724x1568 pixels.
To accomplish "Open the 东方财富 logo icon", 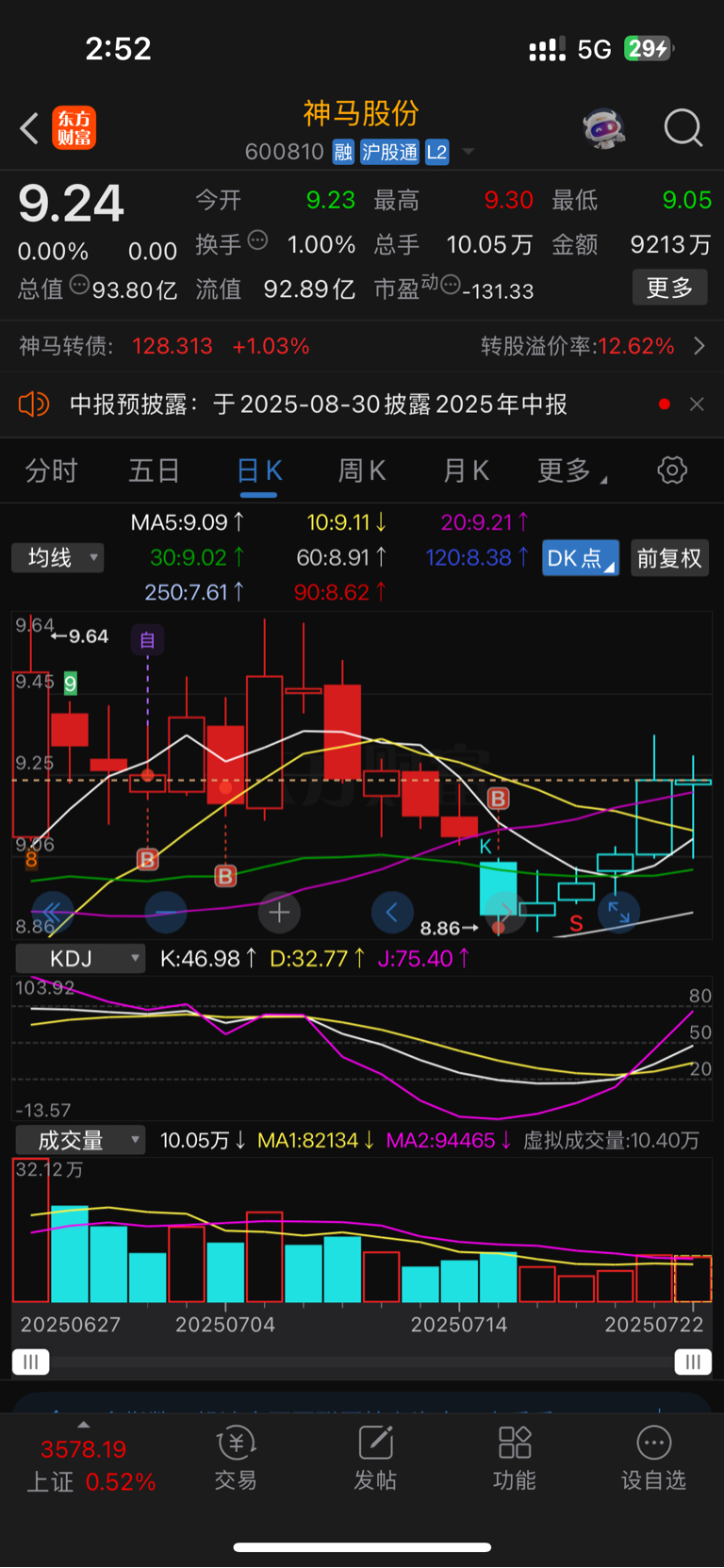I will [74, 128].
